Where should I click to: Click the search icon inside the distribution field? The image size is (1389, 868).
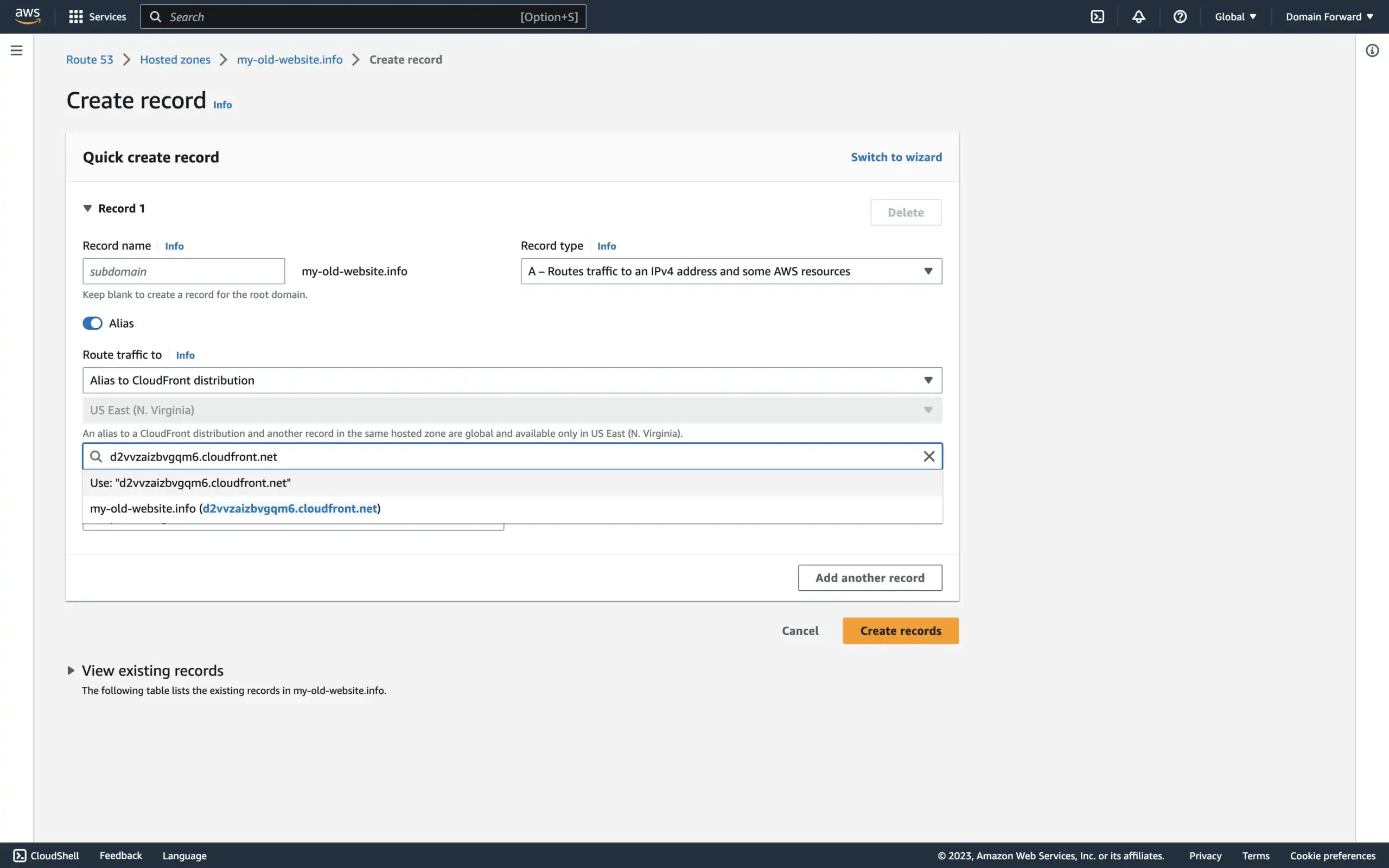tap(95, 456)
